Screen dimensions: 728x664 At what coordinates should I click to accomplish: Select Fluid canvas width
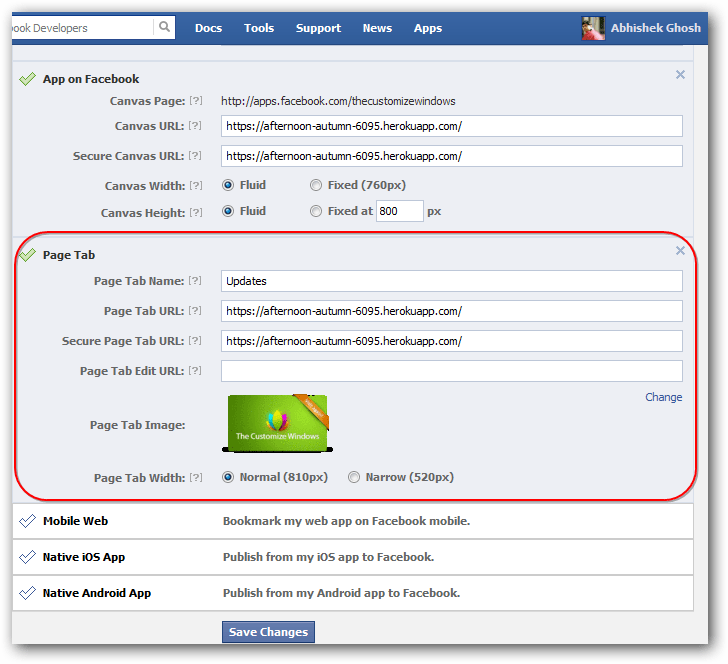coord(228,185)
